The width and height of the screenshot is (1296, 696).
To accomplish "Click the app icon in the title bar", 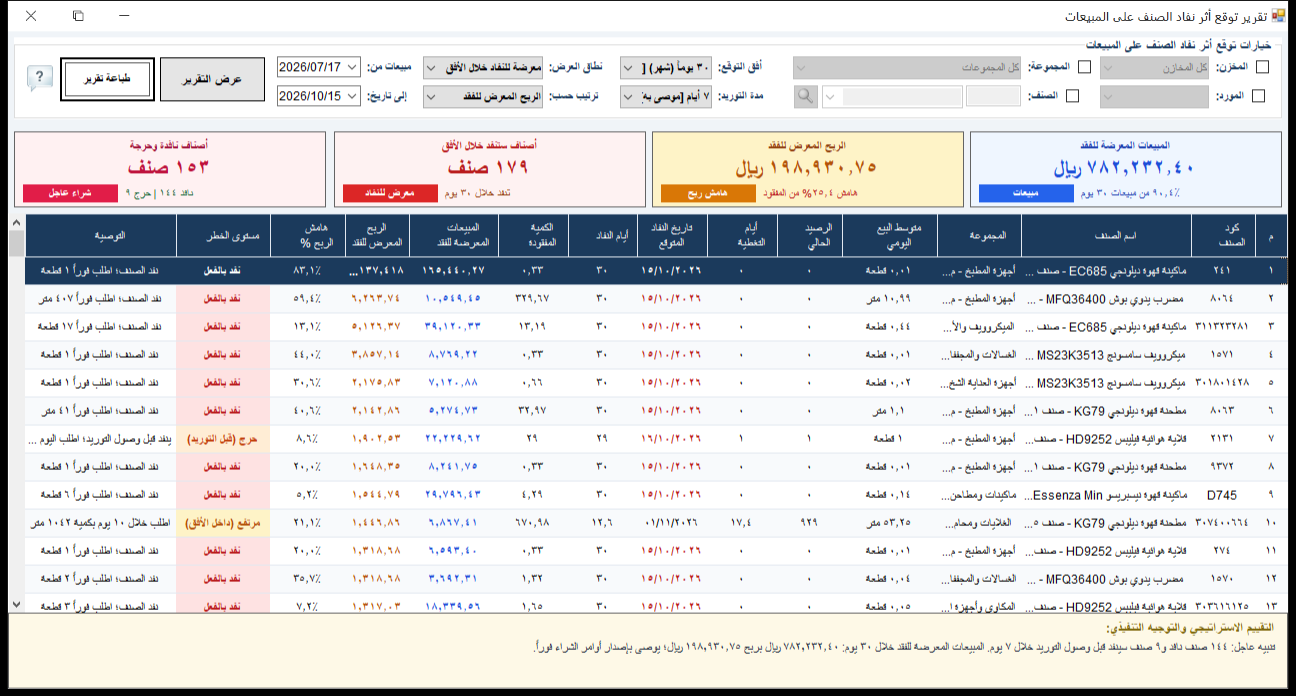I will 1277,17.
